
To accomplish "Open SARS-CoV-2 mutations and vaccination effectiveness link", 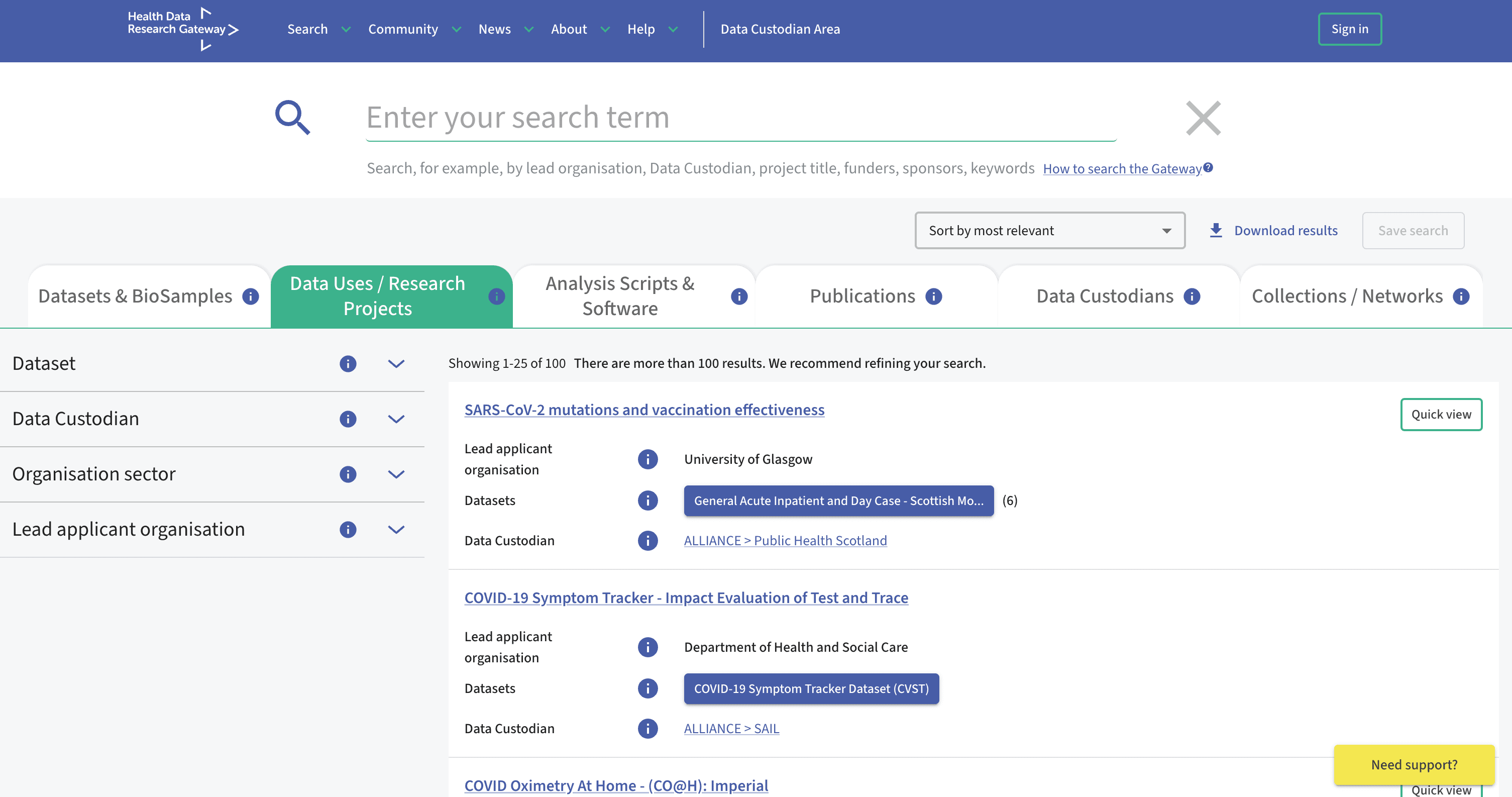I will click(644, 410).
